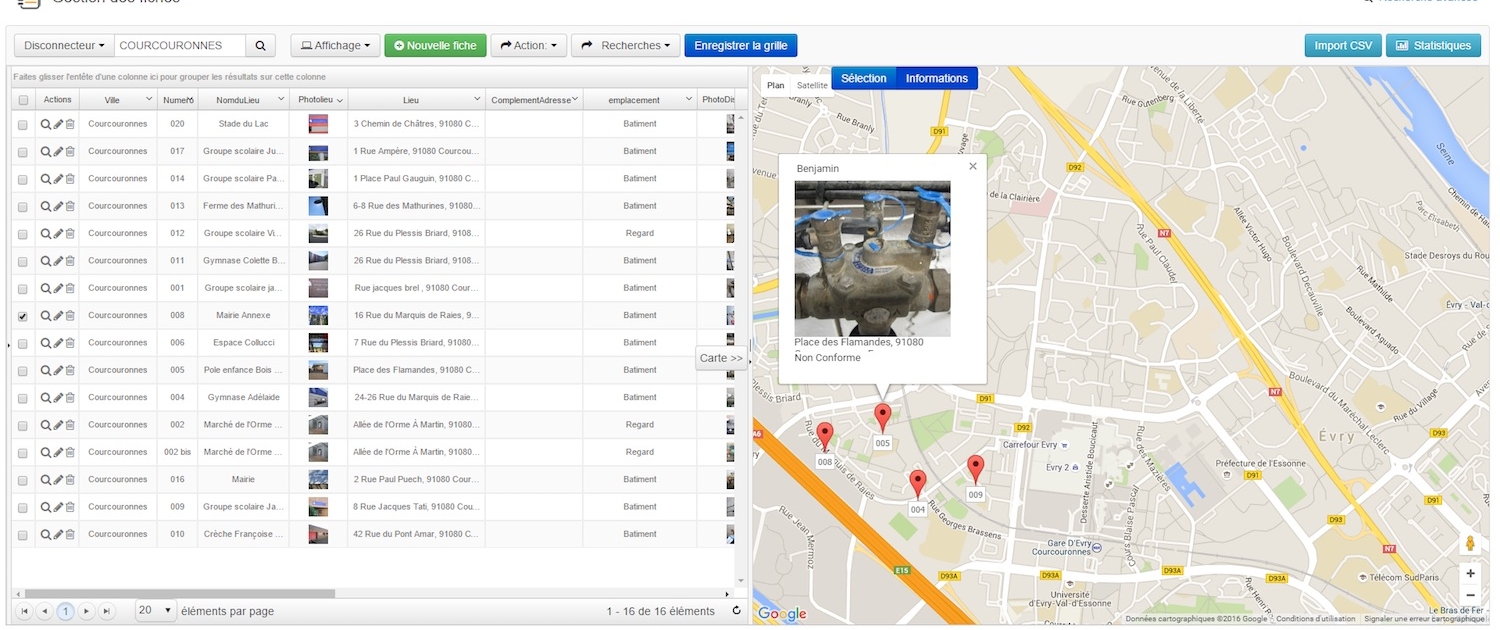Click the Carte >> toggle button
This screenshot has width=1500, height=630.
(721, 358)
